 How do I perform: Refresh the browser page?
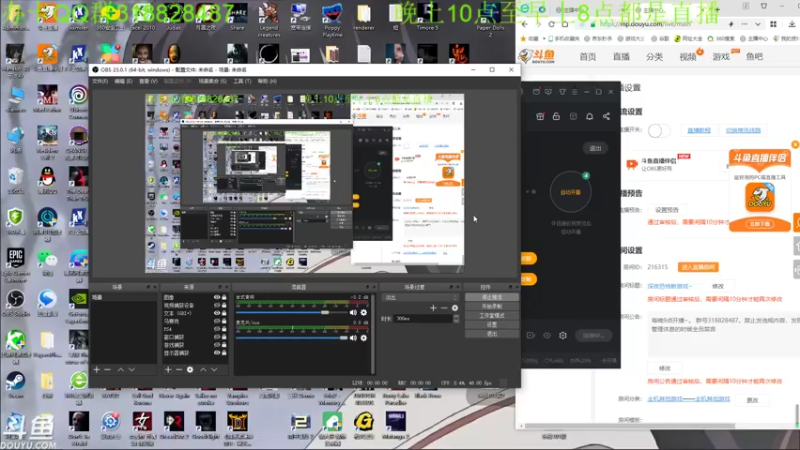tap(551, 24)
